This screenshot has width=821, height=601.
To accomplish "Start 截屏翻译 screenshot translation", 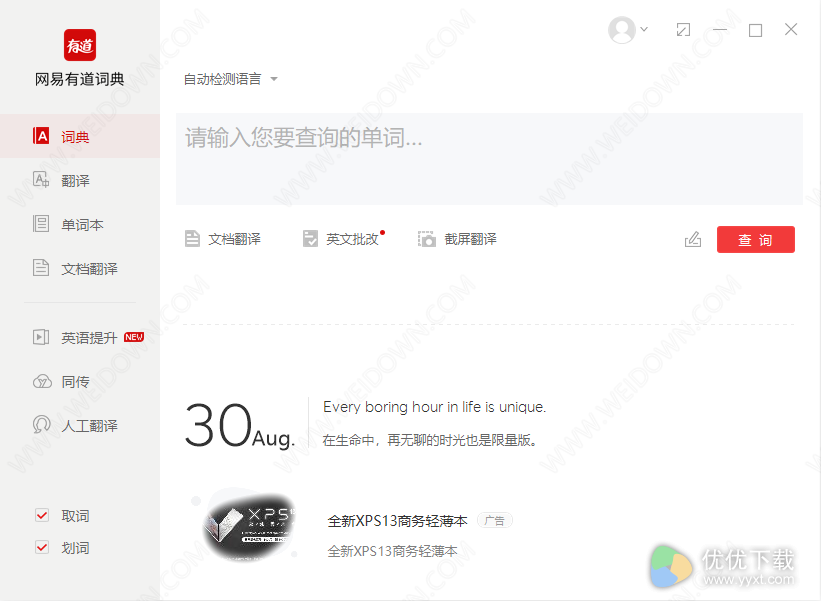I will coord(457,239).
